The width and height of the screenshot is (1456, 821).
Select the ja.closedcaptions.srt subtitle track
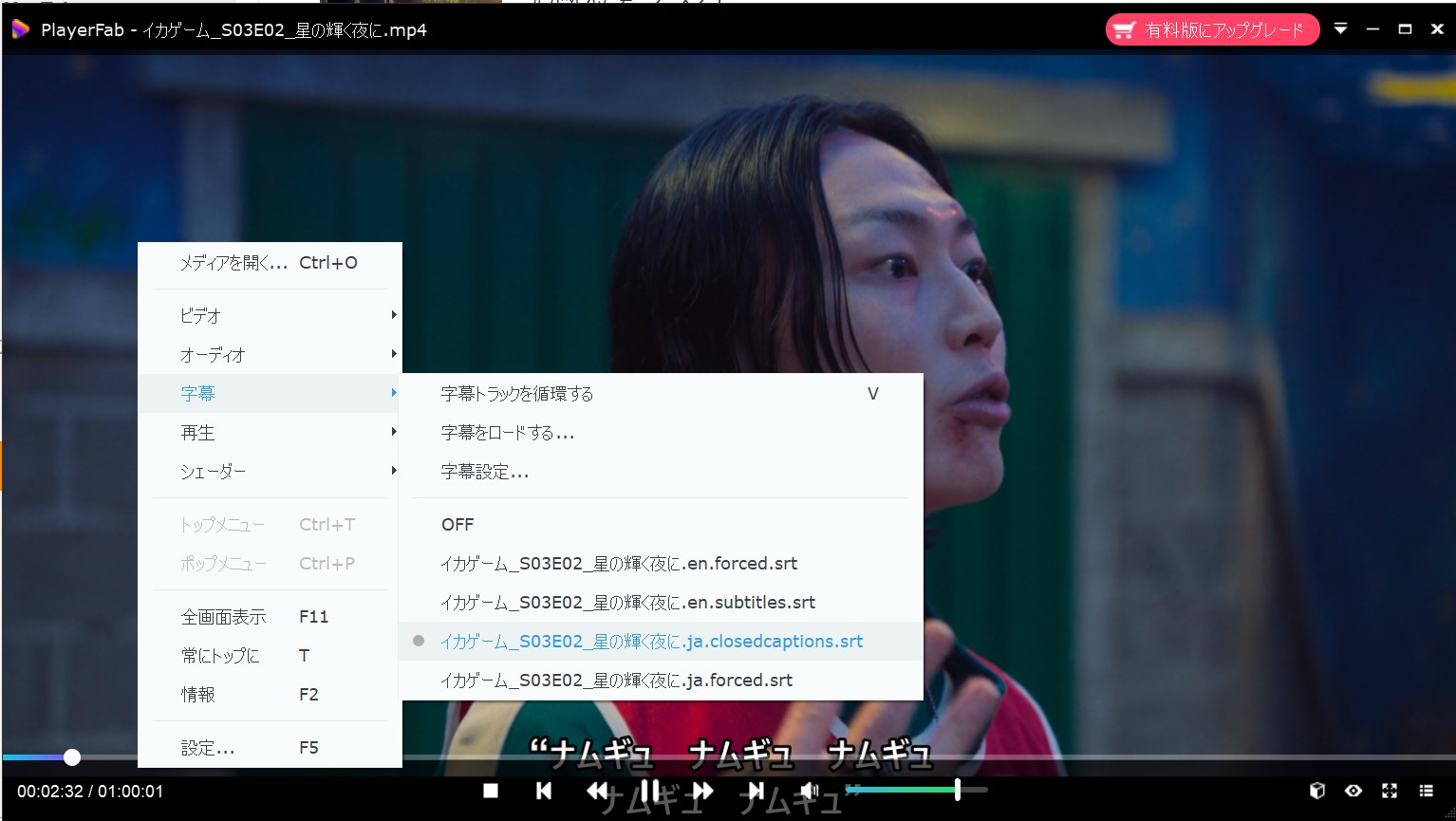(x=661, y=641)
